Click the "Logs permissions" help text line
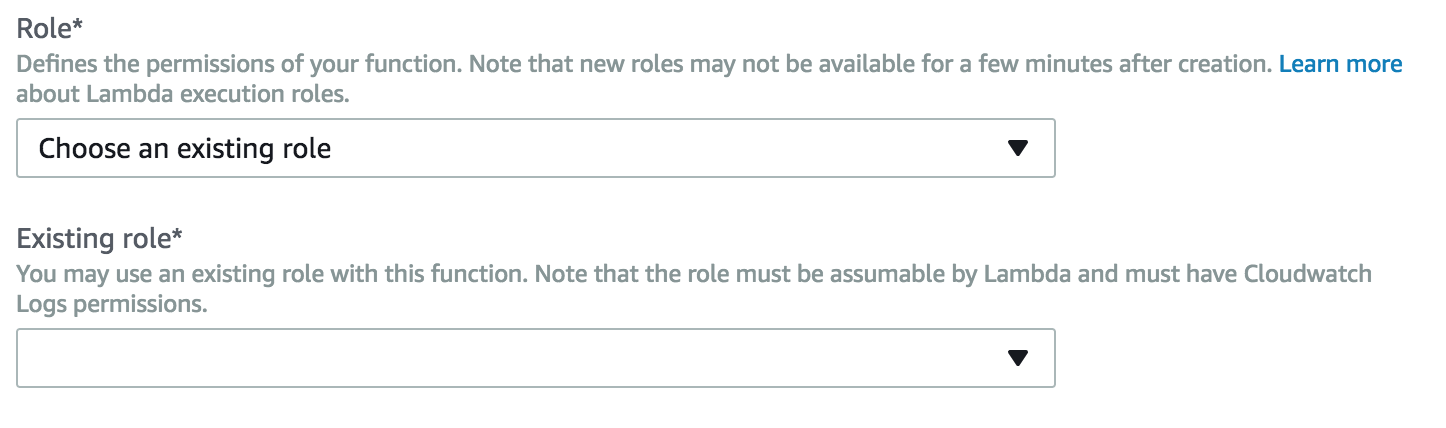The height and width of the screenshot is (428, 1446). (x=112, y=305)
